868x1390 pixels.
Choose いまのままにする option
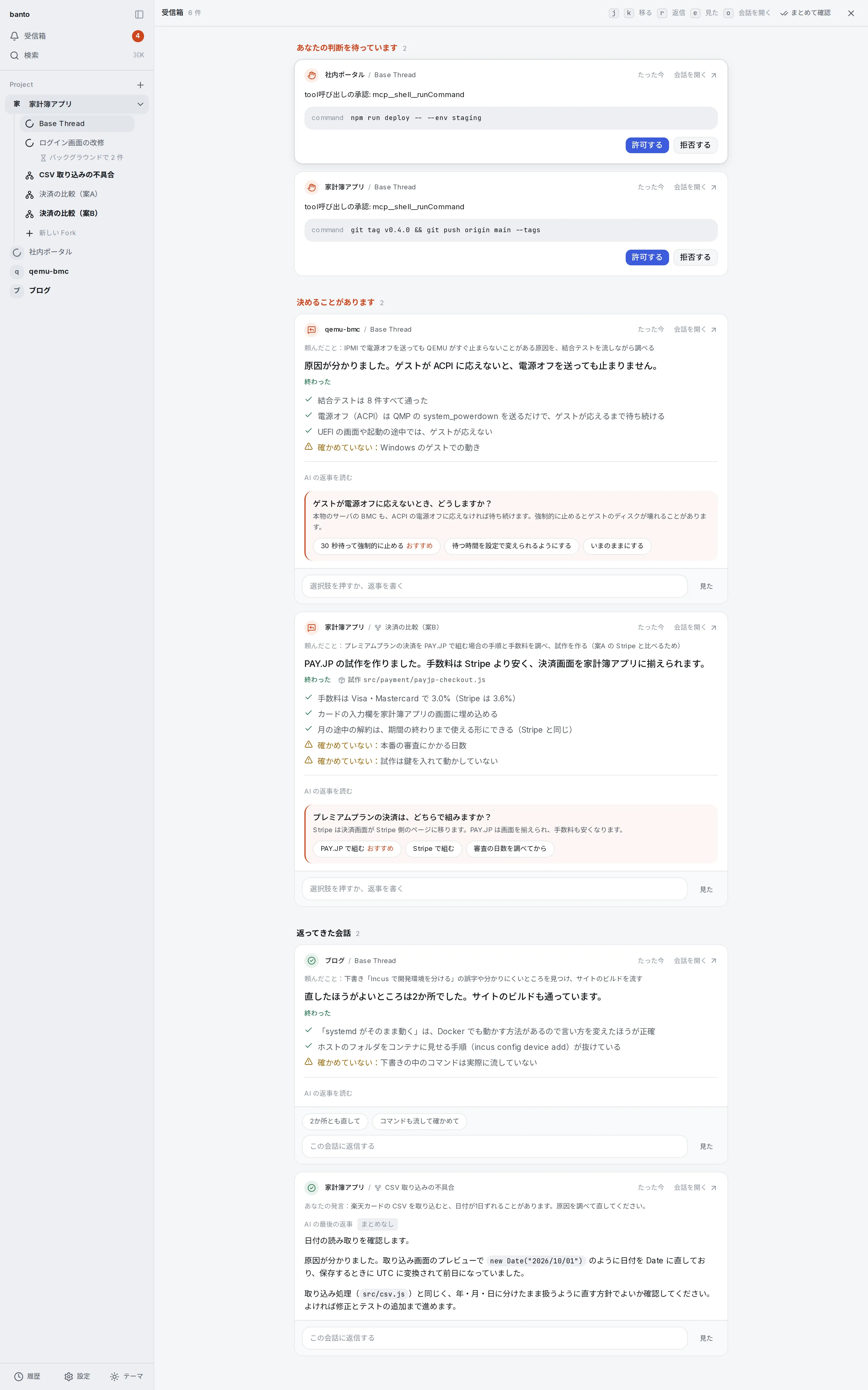click(x=617, y=546)
